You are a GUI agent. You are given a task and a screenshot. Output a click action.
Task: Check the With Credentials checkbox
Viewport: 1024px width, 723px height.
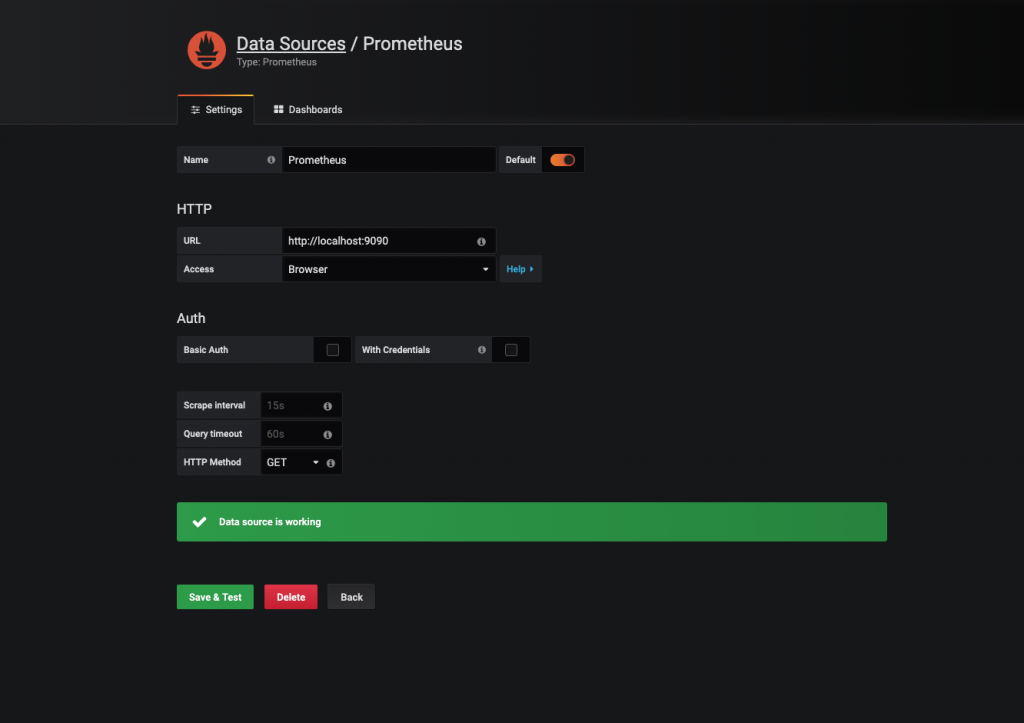[x=511, y=350]
